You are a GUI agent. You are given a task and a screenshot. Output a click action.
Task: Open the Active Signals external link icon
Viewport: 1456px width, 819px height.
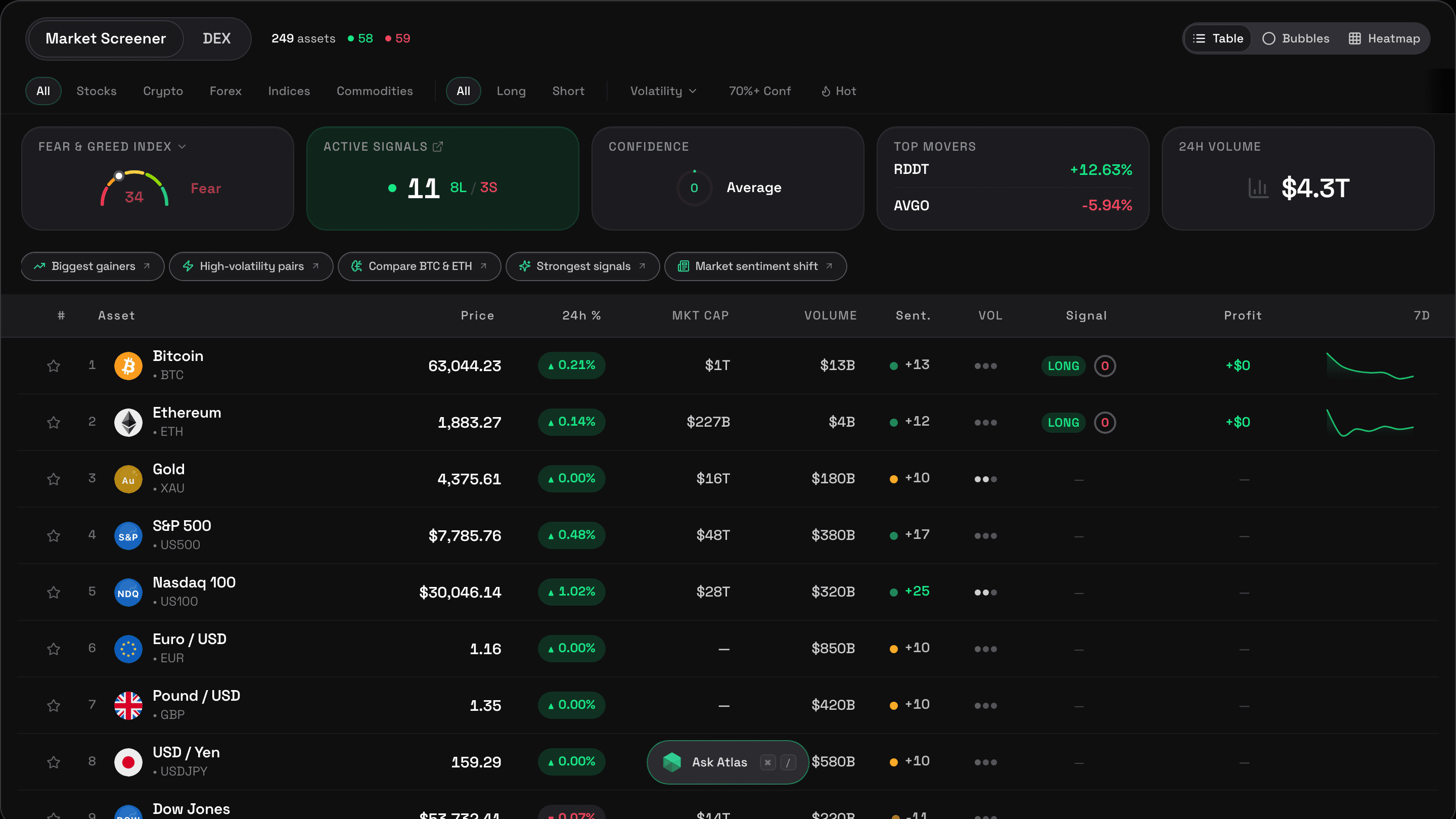coord(438,147)
